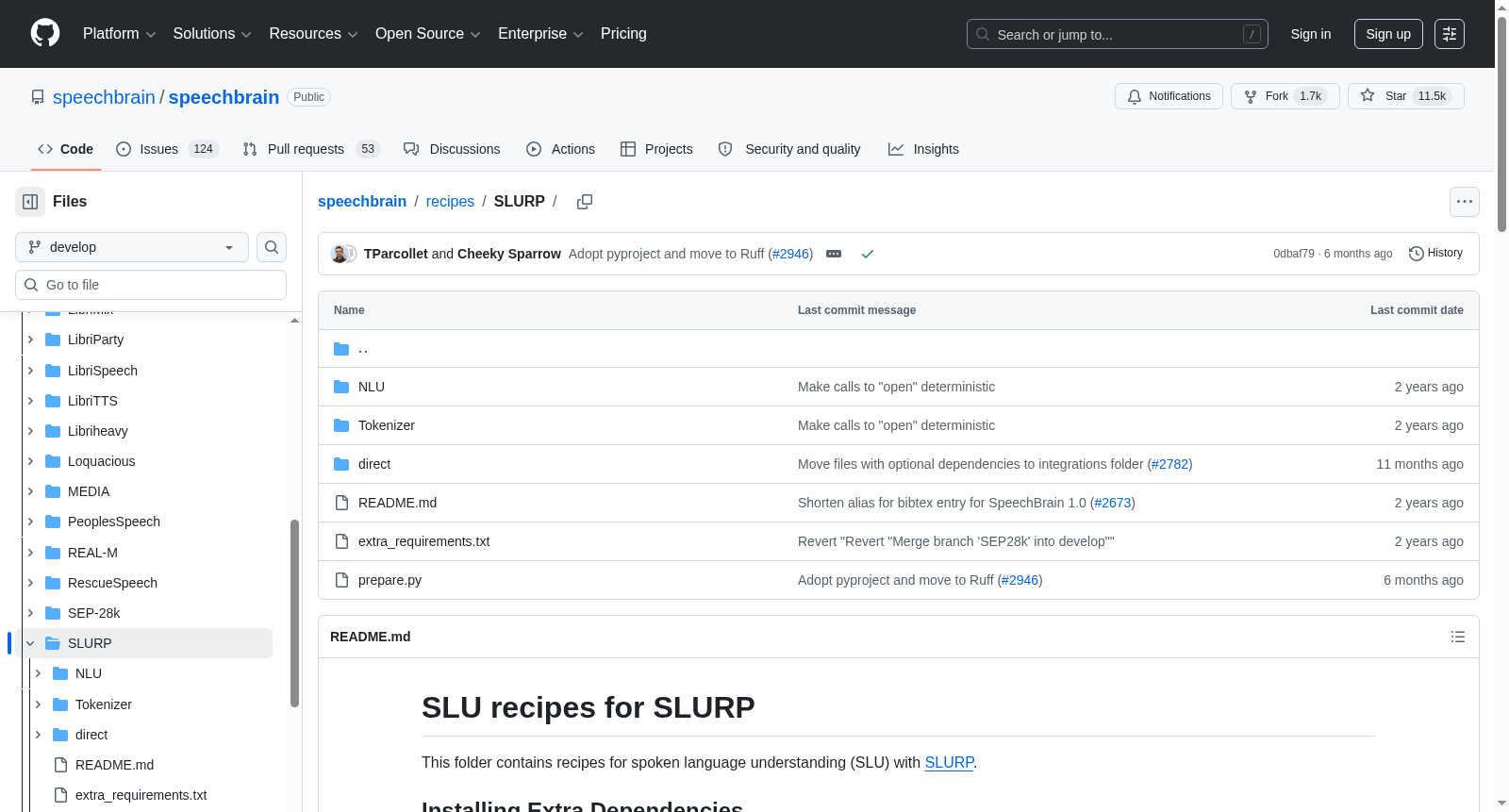
Task: Click the TParcollet author avatar
Action: [x=339, y=254]
